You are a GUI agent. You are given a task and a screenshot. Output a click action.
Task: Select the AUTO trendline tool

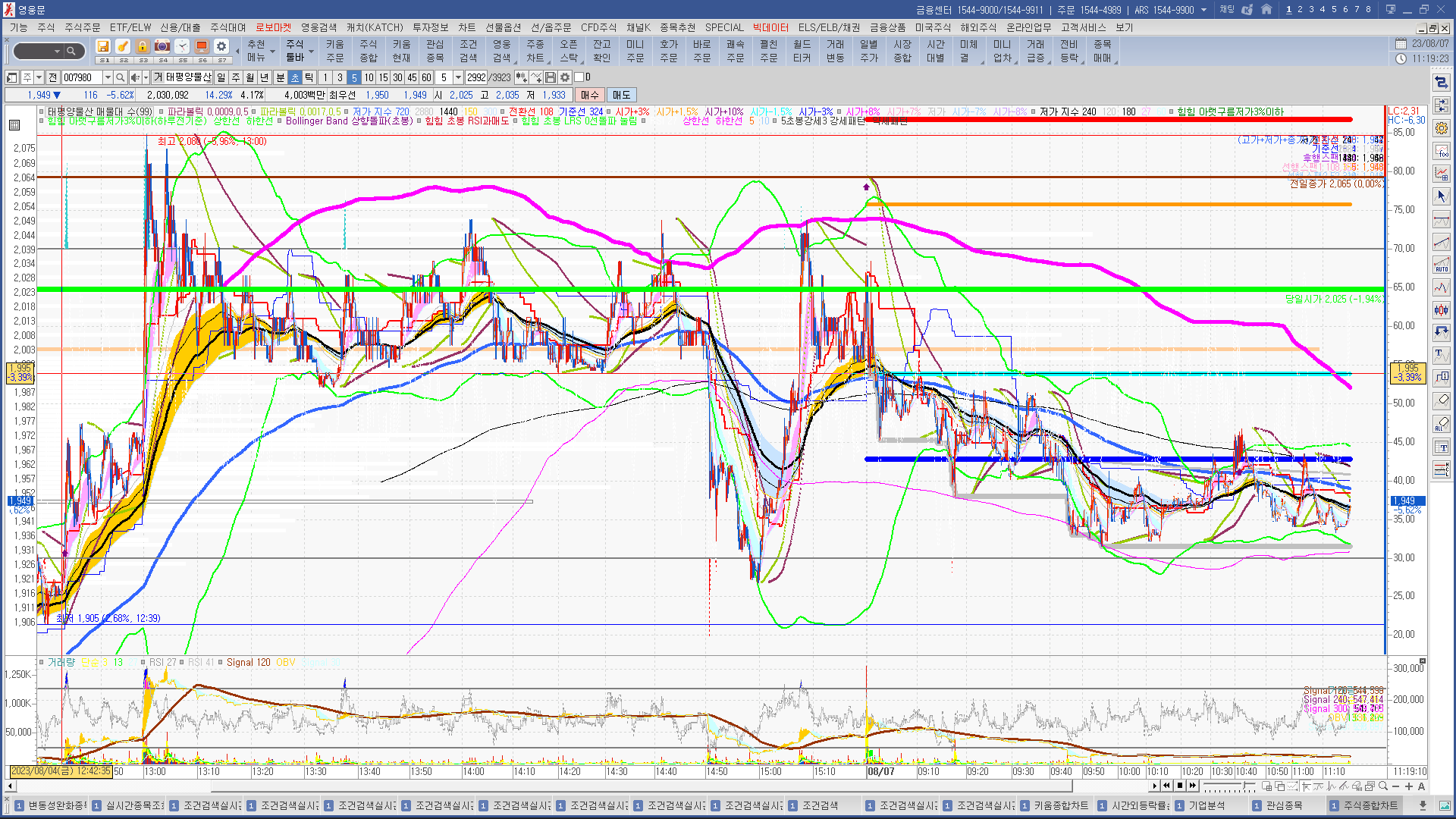1442,265
